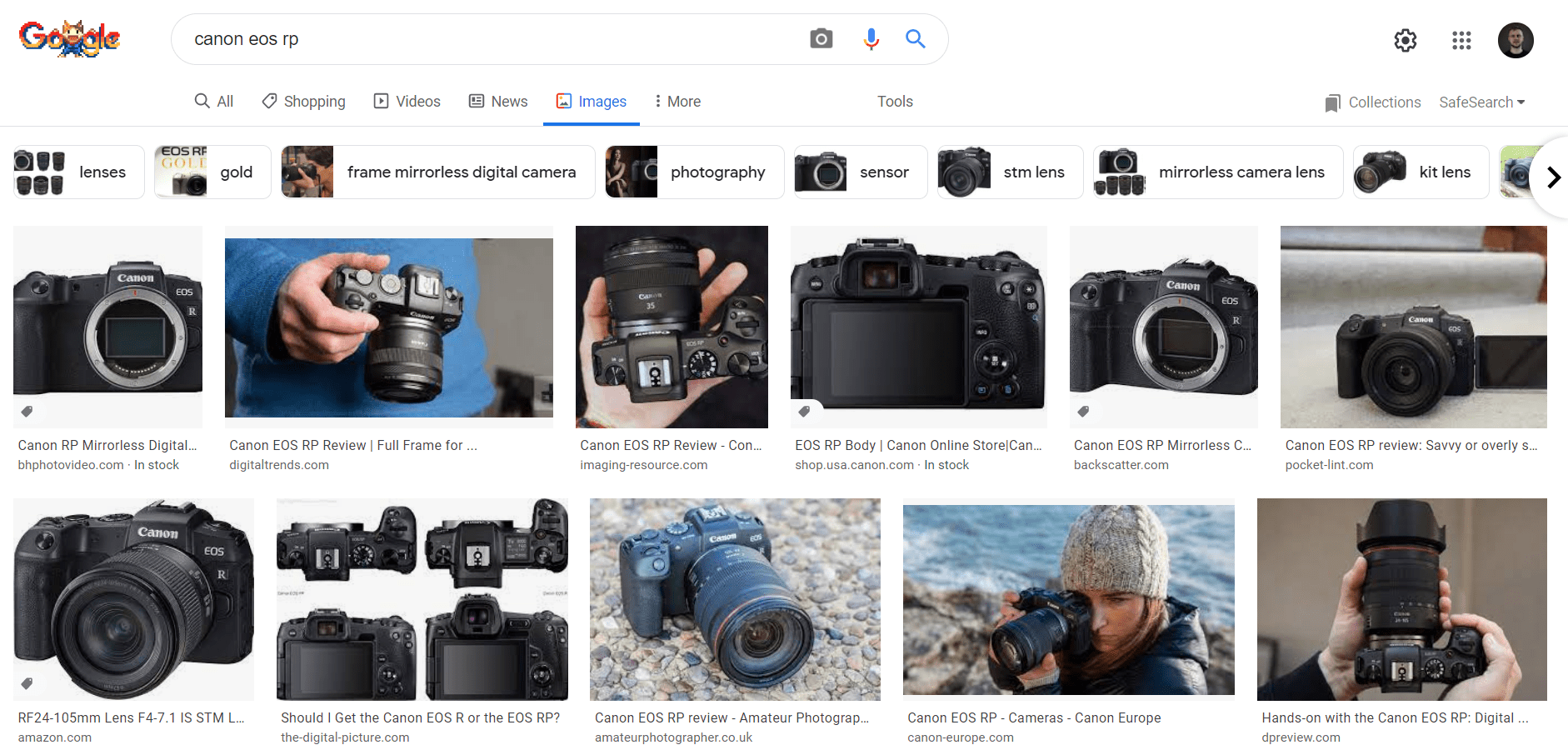This screenshot has height=755, width=1568.
Task: Click 'Should I Get the Canon EOS R or the EOS RP?'
Action: pos(420,717)
